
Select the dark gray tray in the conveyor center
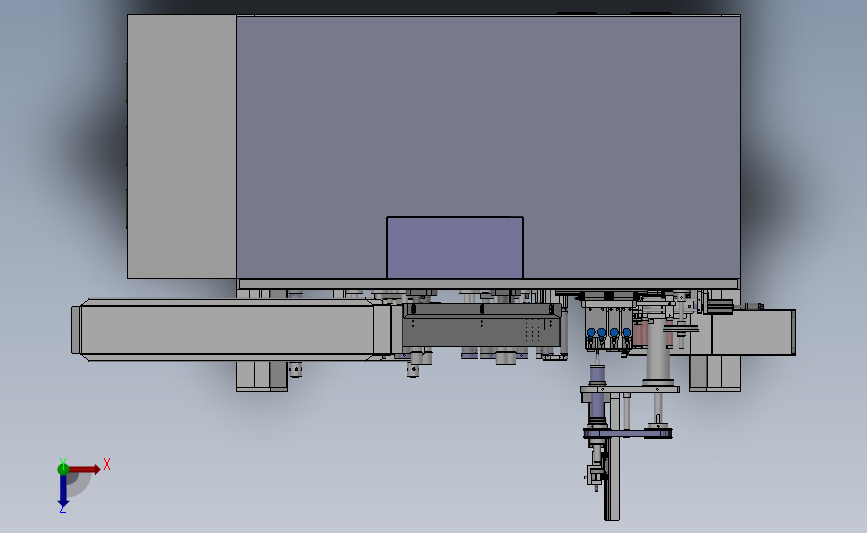pyautogui.click(x=481, y=325)
